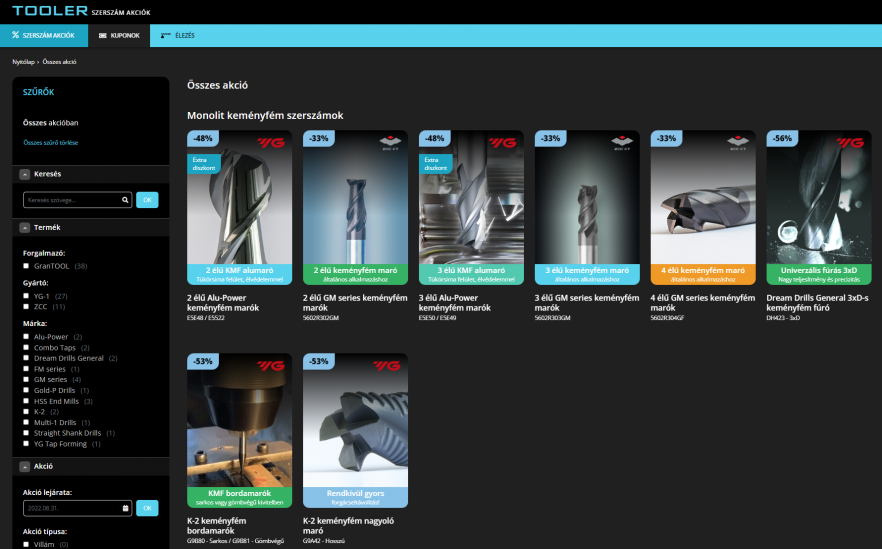Open 3 élű keményfém maró product image

click(587, 208)
